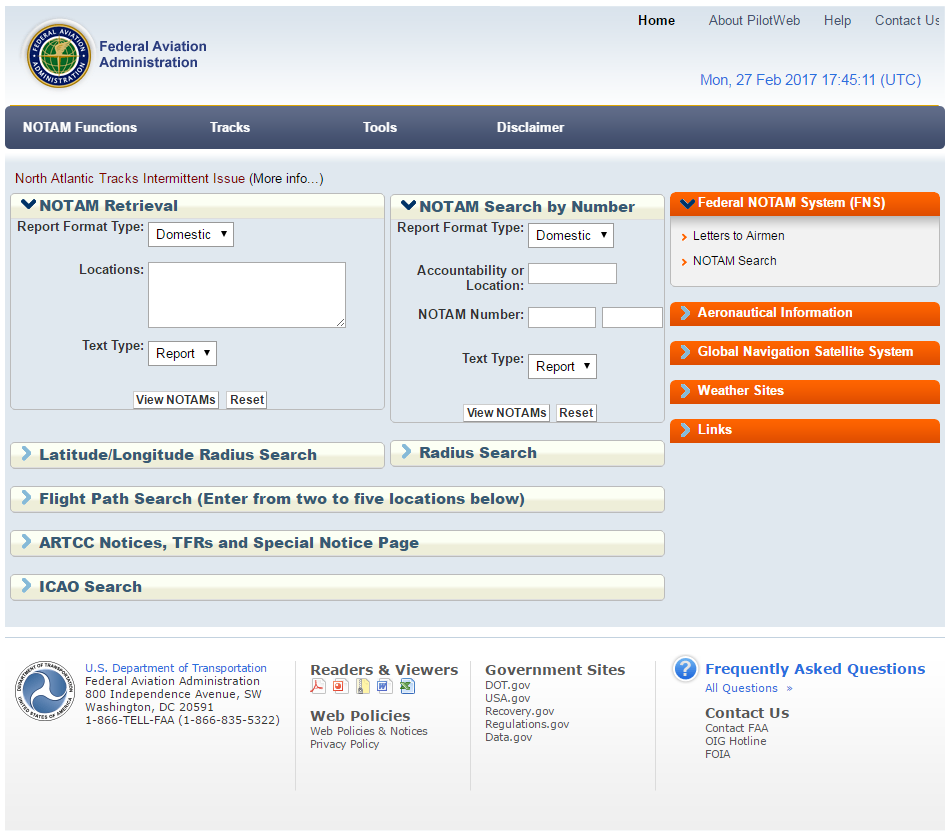
Task: Expand ARTCC Notices, TFRs and Special Notice
Action: (337, 542)
